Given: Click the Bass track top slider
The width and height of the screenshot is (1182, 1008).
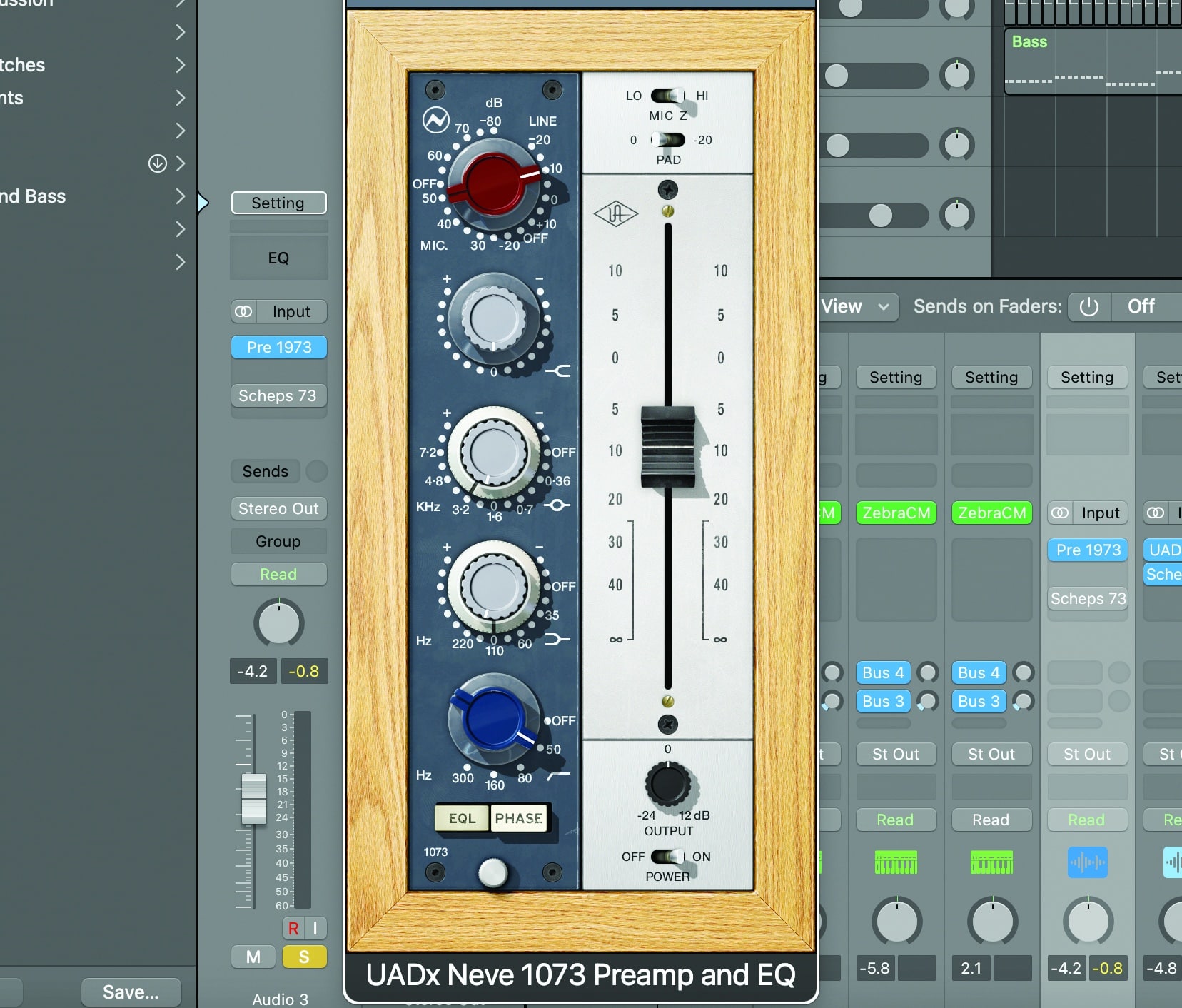Looking at the screenshot, I should tap(875, 74).
